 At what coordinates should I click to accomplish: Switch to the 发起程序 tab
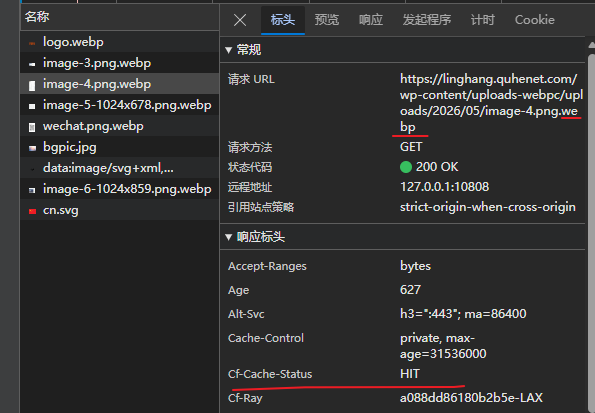pos(427,20)
